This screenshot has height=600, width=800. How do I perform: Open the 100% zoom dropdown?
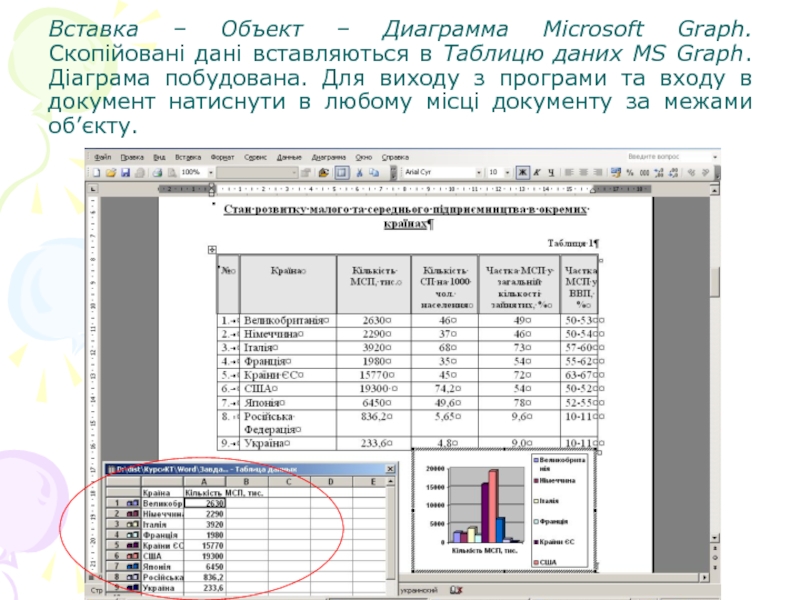210,173
